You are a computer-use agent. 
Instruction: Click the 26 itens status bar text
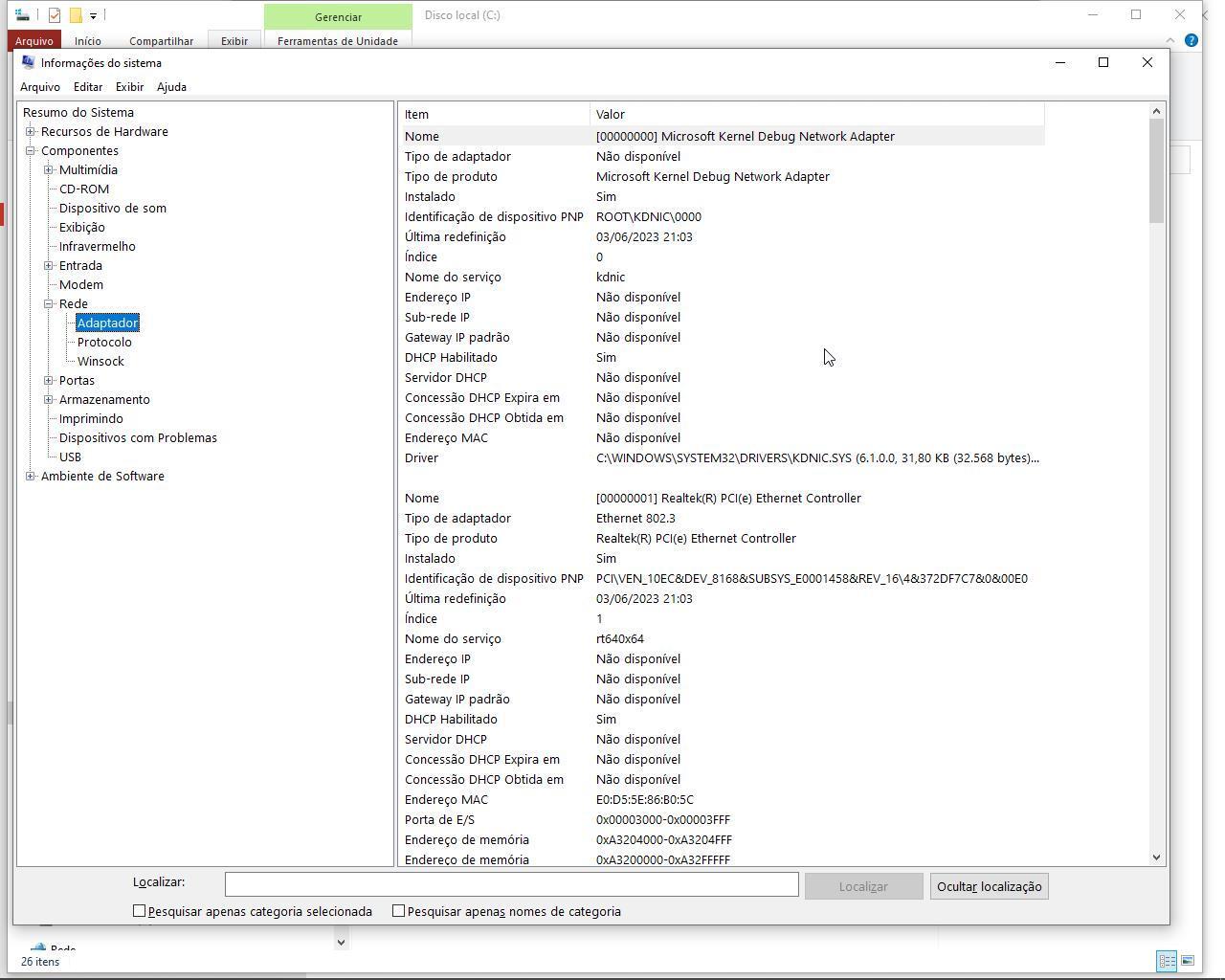40,961
